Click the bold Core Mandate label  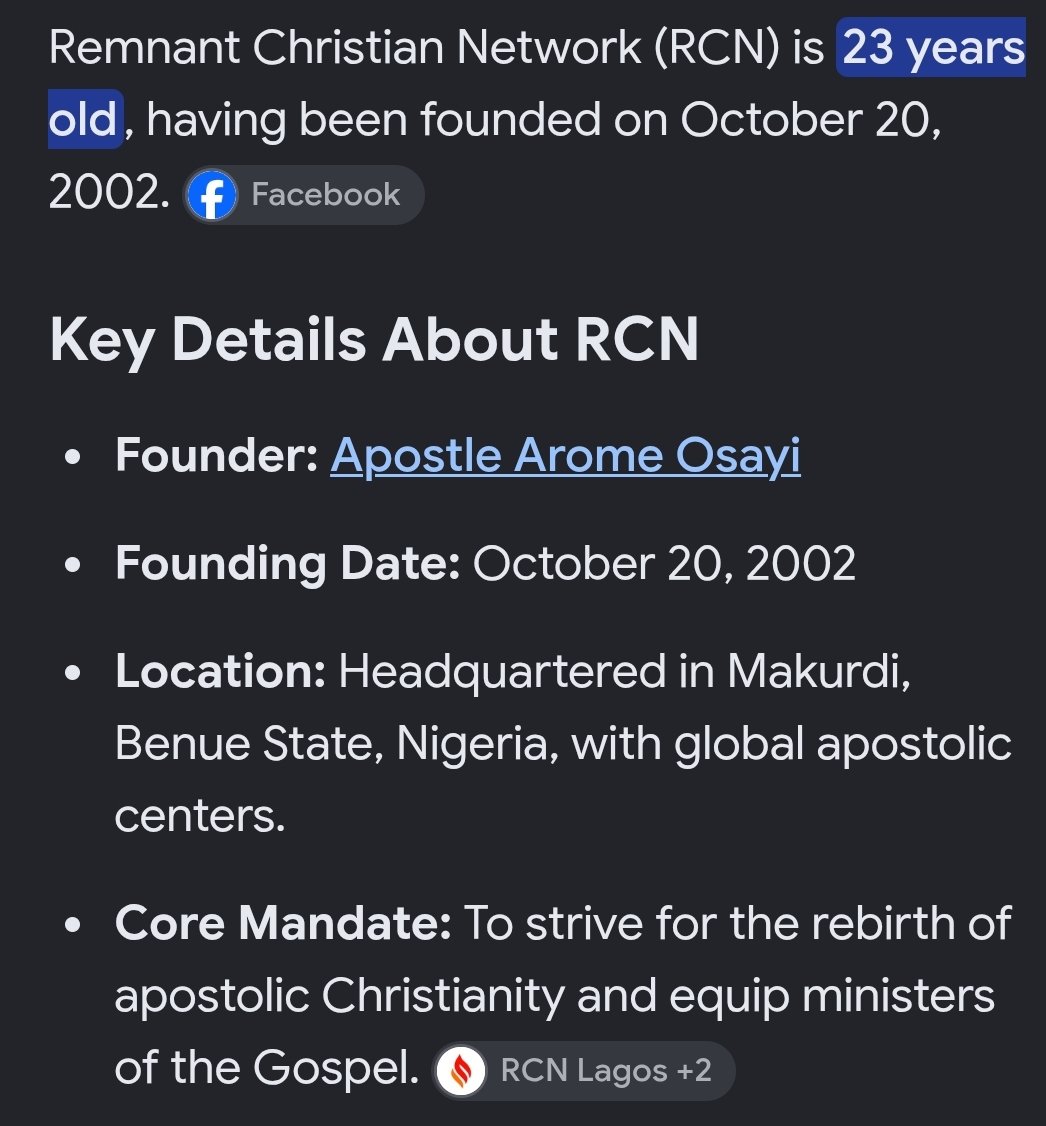point(284,923)
